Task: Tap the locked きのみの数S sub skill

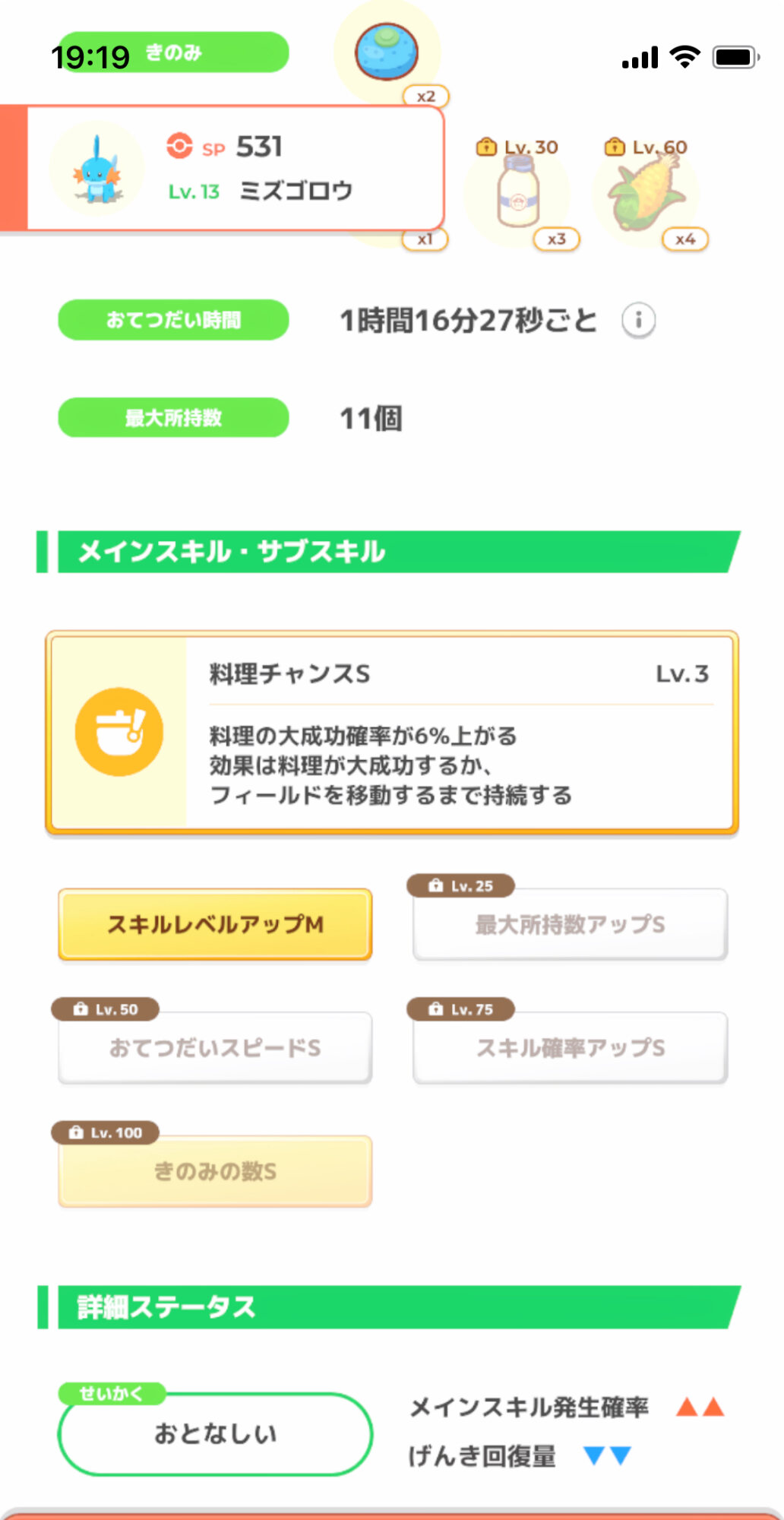Action: 215,1171
